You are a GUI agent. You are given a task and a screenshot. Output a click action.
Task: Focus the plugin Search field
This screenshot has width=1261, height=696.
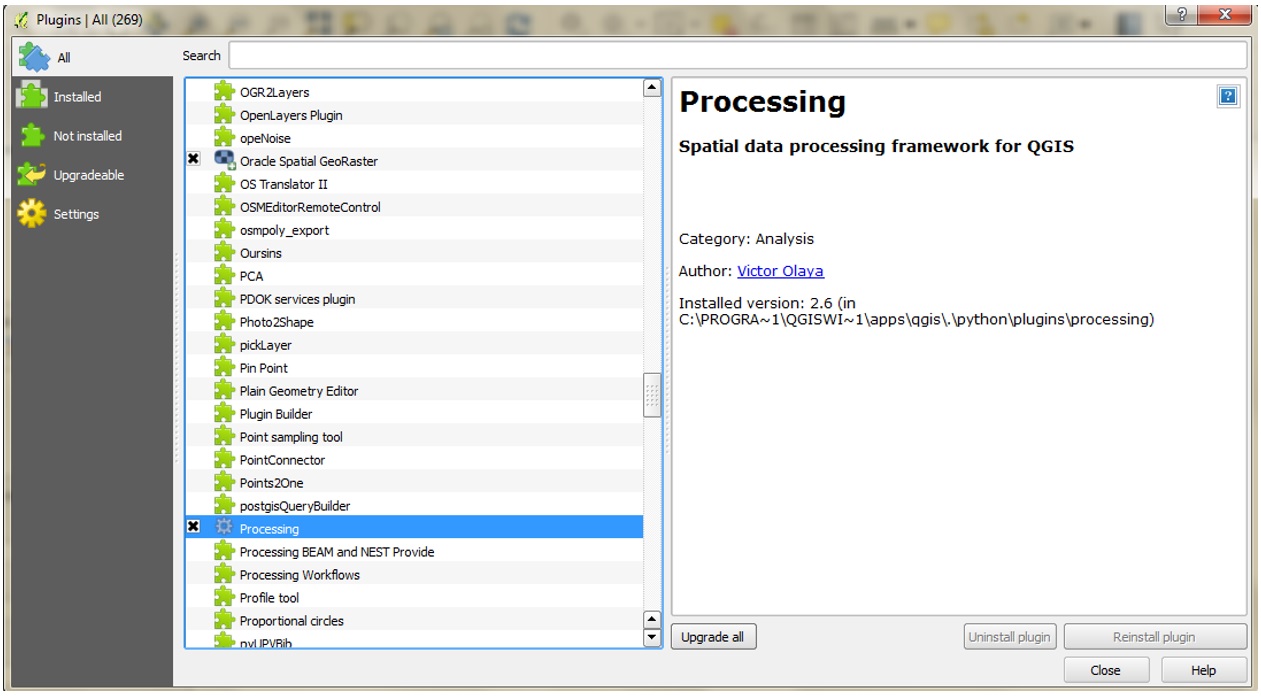point(737,55)
